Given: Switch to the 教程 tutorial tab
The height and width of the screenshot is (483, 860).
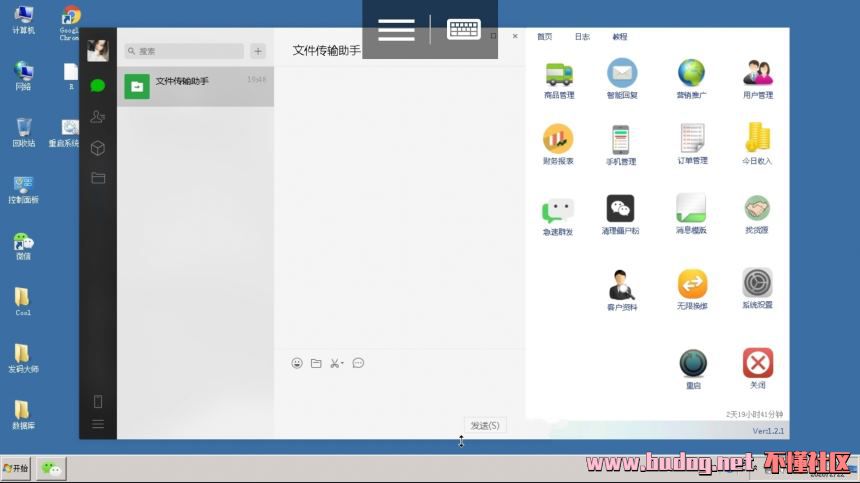Looking at the screenshot, I should (620, 37).
